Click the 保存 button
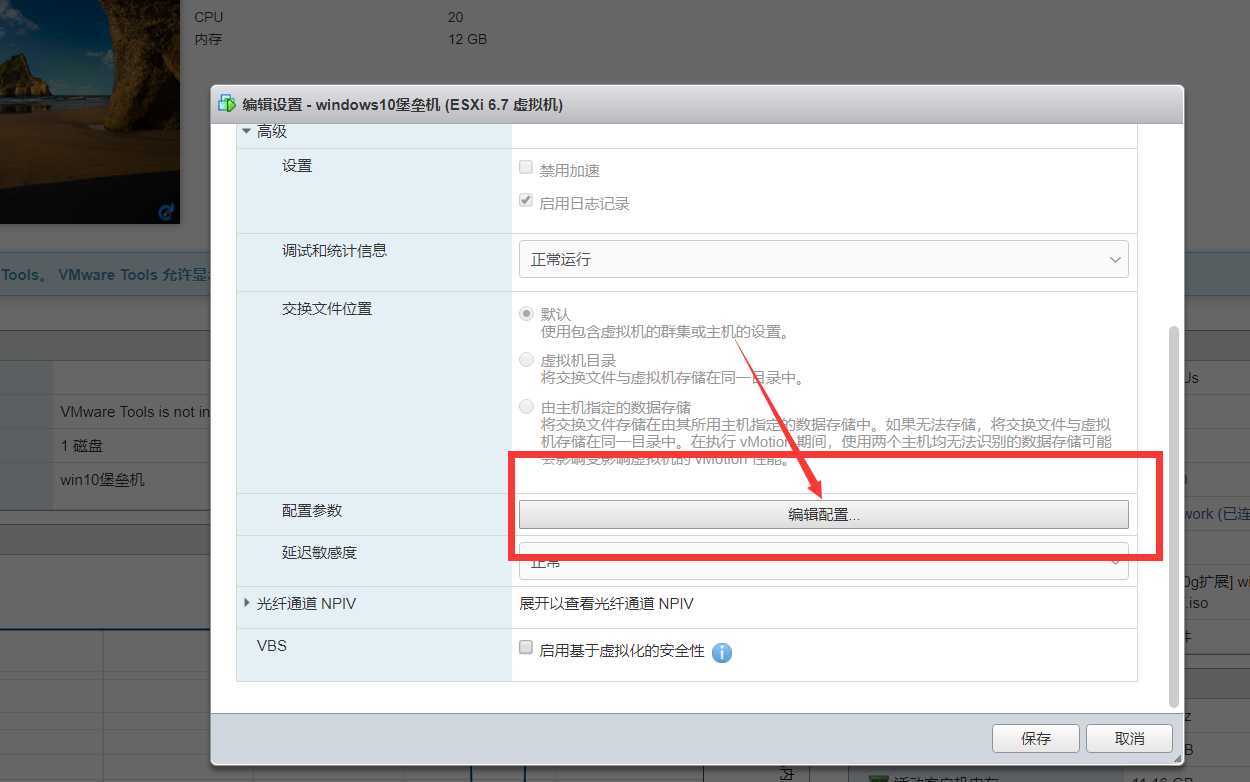The width and height of the screenshot is (1250, 782). tap(1036, 738)
